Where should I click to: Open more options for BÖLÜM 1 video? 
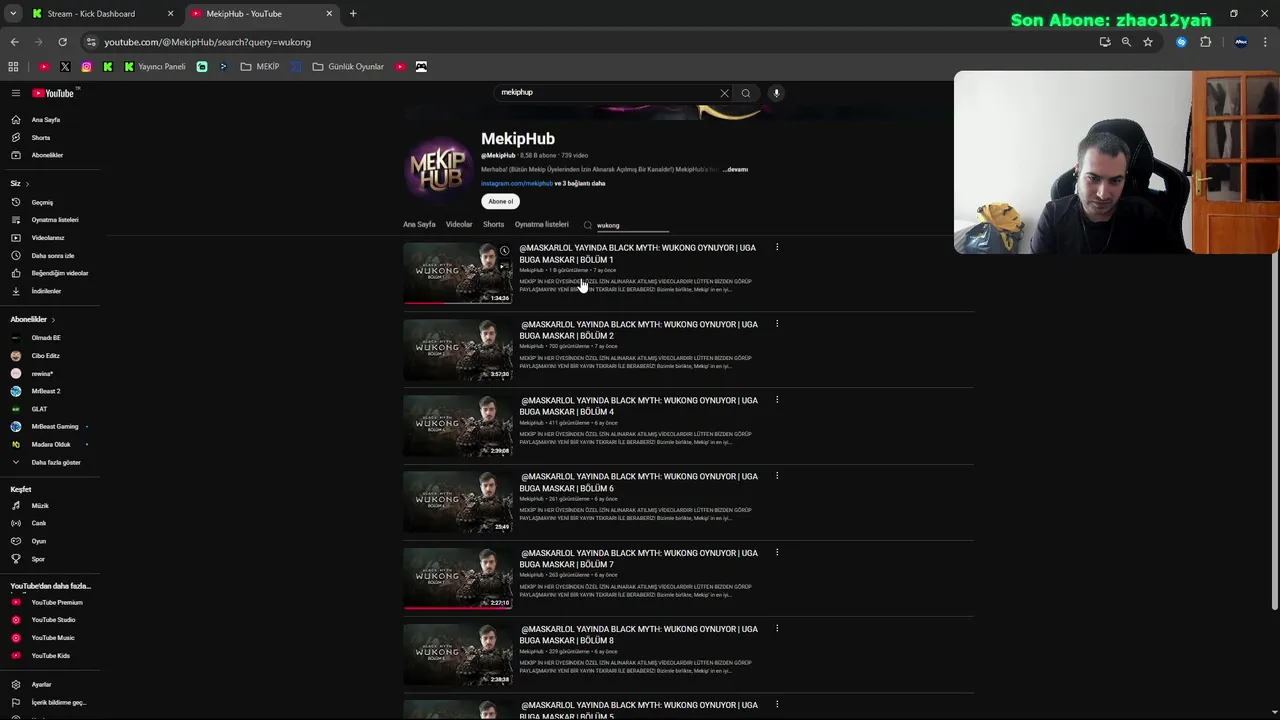click(777, 247)
